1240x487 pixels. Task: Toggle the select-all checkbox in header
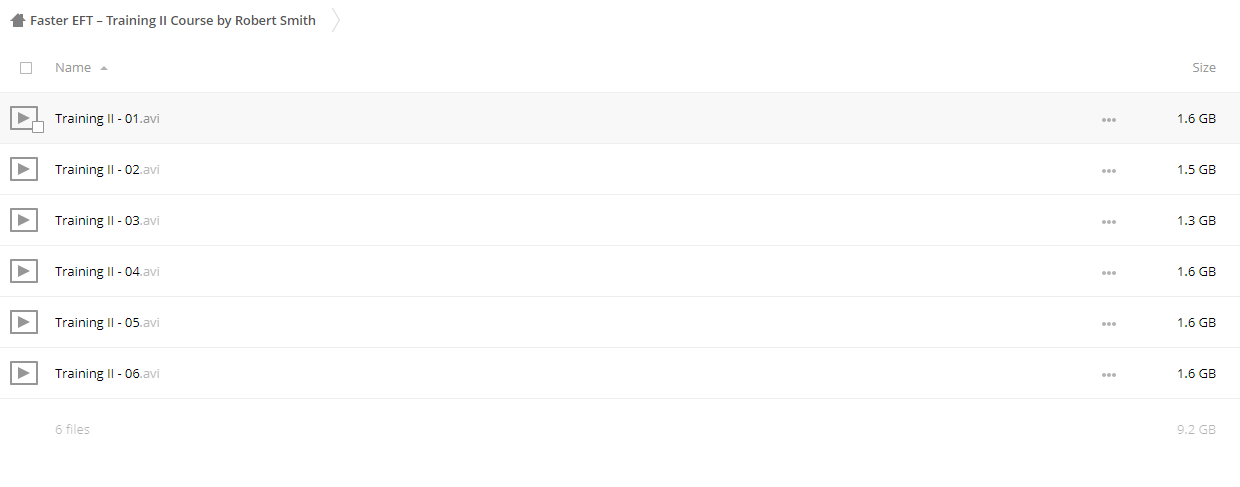click(26, 68)
